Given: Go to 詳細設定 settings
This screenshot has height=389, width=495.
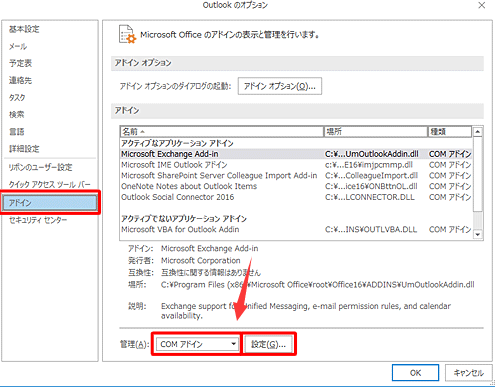Looking at the screenshot, I should click(x=24, y=149).
